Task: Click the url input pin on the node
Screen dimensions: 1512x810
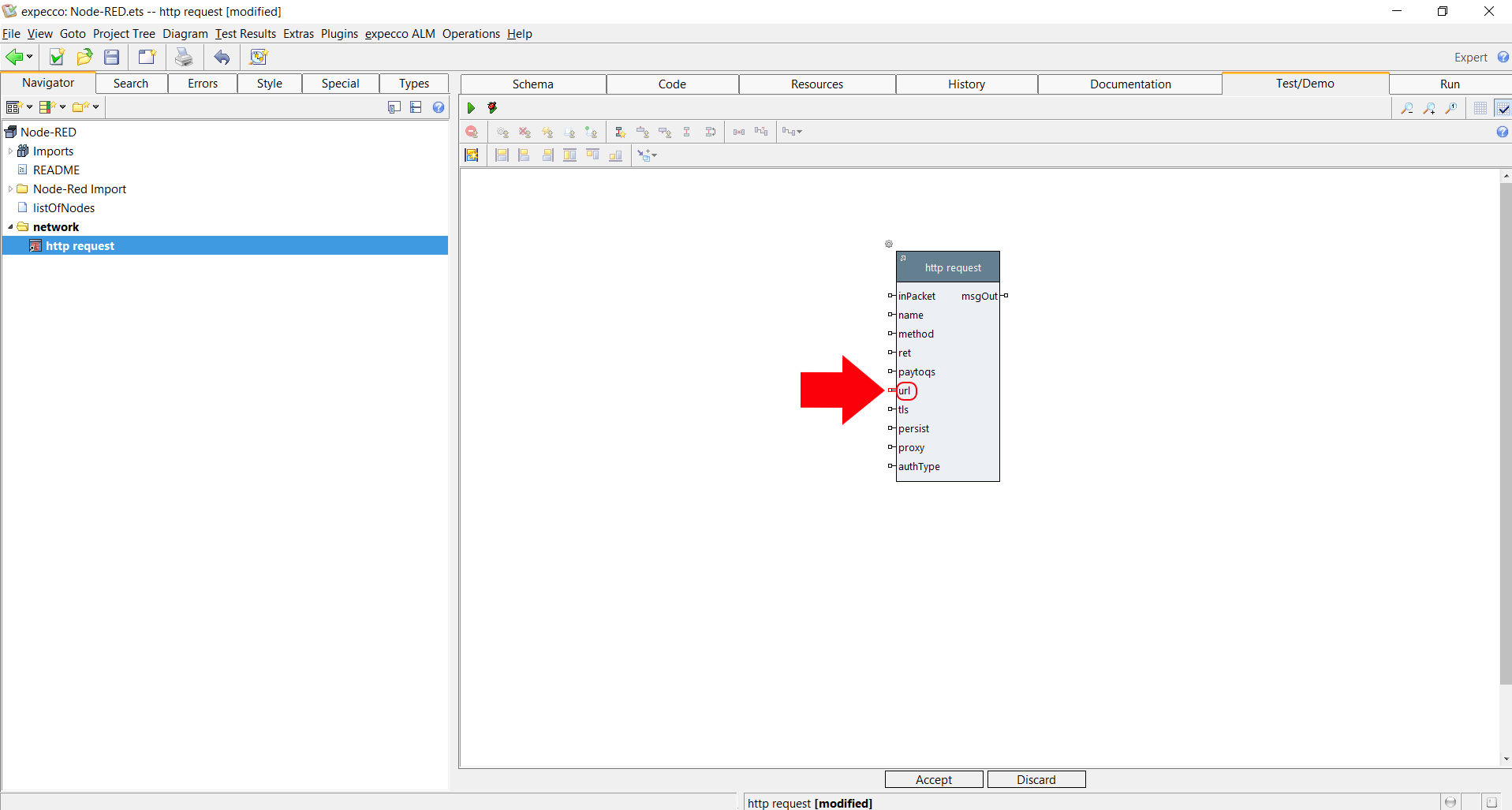Action: [x=891, y=390]
